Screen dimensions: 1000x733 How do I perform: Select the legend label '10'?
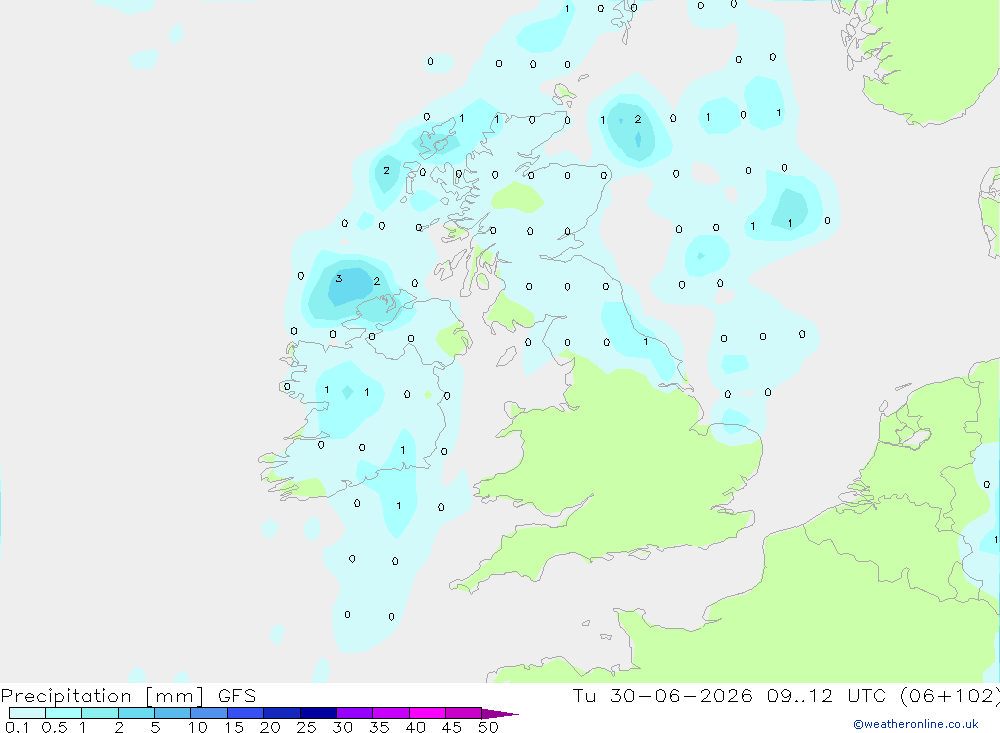click(198, 727)
